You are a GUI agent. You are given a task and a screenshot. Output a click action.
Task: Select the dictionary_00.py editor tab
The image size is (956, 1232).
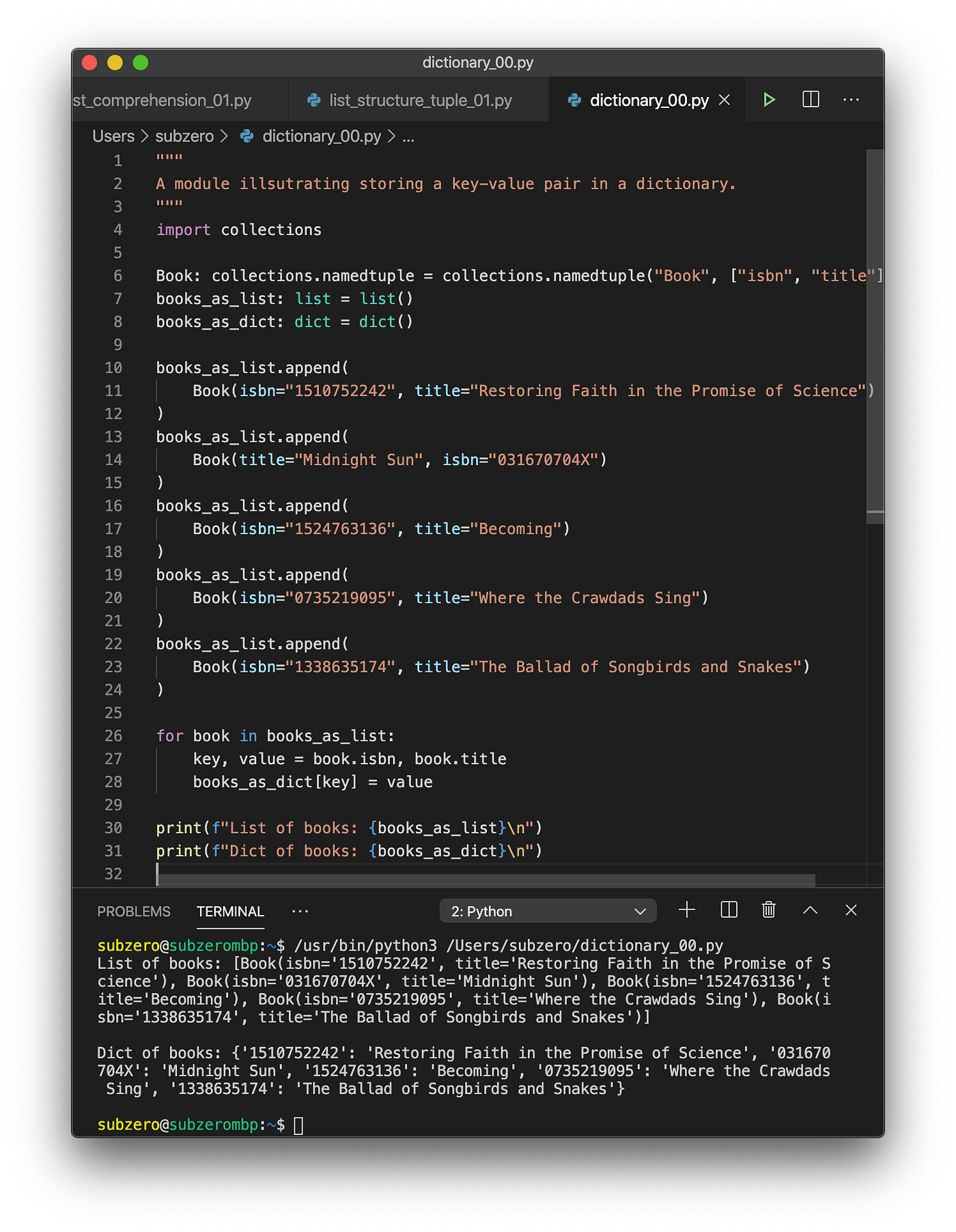coord(648,100)
